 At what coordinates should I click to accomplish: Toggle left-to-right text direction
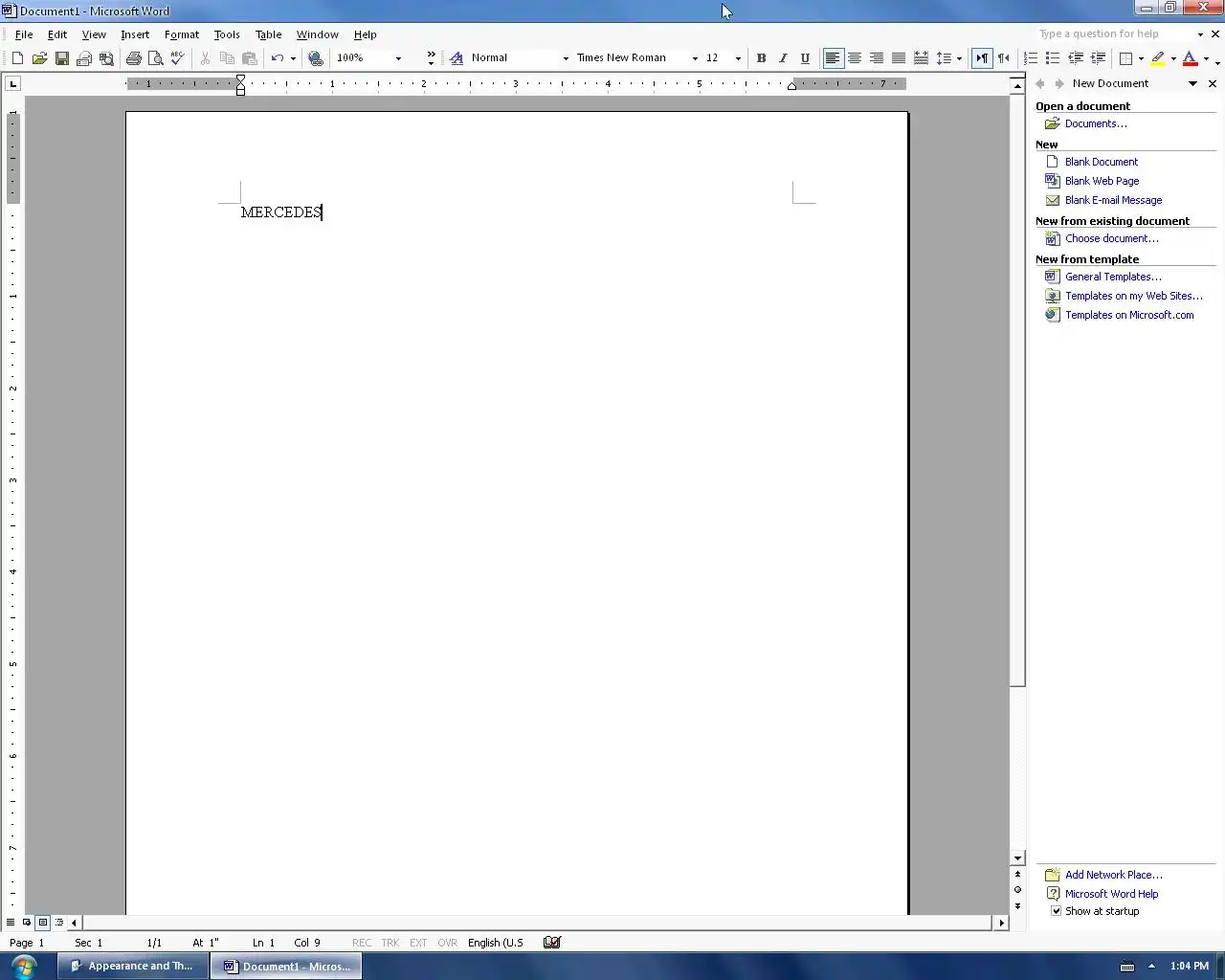coord(982,58)
